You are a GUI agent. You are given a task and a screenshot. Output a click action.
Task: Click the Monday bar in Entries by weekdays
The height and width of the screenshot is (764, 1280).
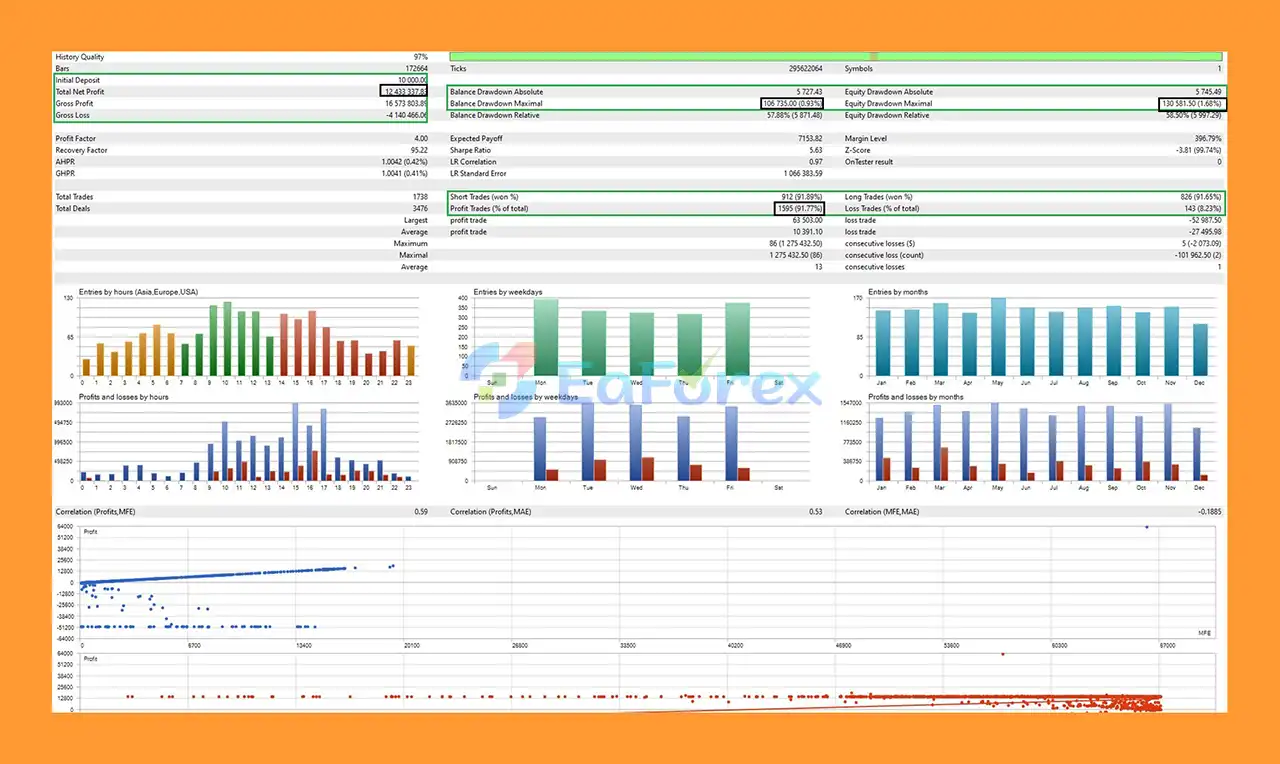click(x=546, y=337)
